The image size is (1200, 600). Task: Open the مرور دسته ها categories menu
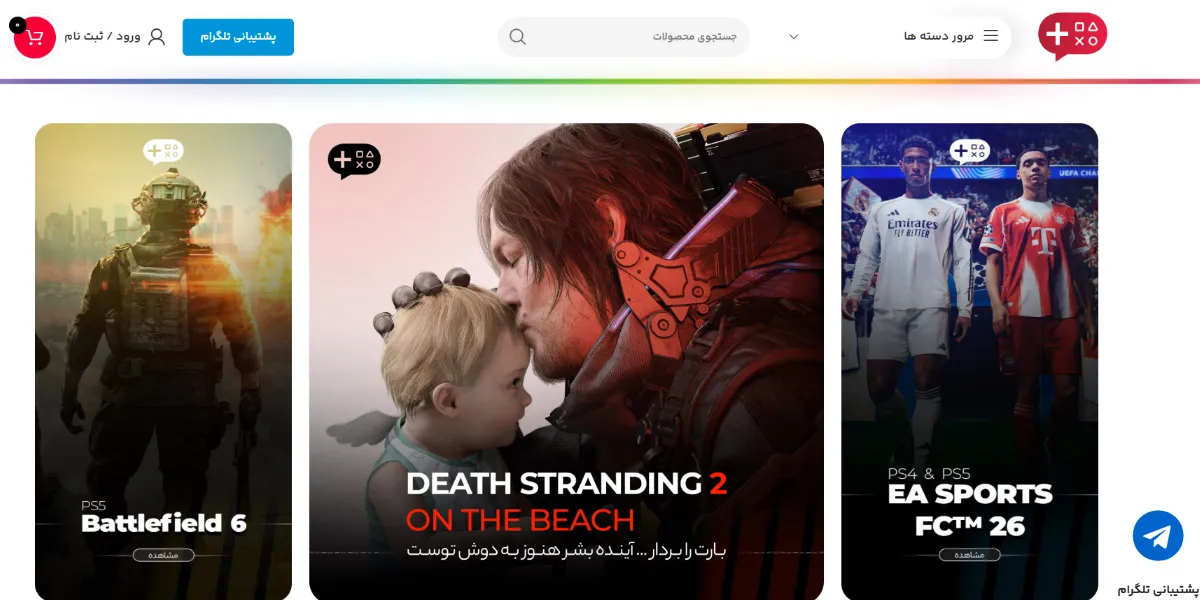point(951,36)
